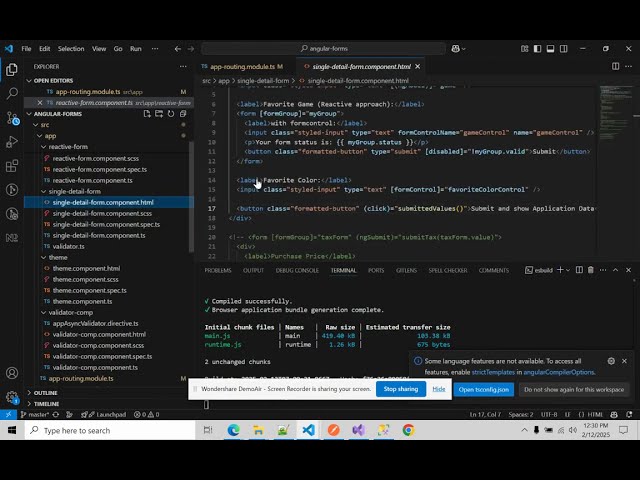Screen dimensions: 640x480
Task: Toggle the primary sidebar visibility
Action: tap(538, 49)
